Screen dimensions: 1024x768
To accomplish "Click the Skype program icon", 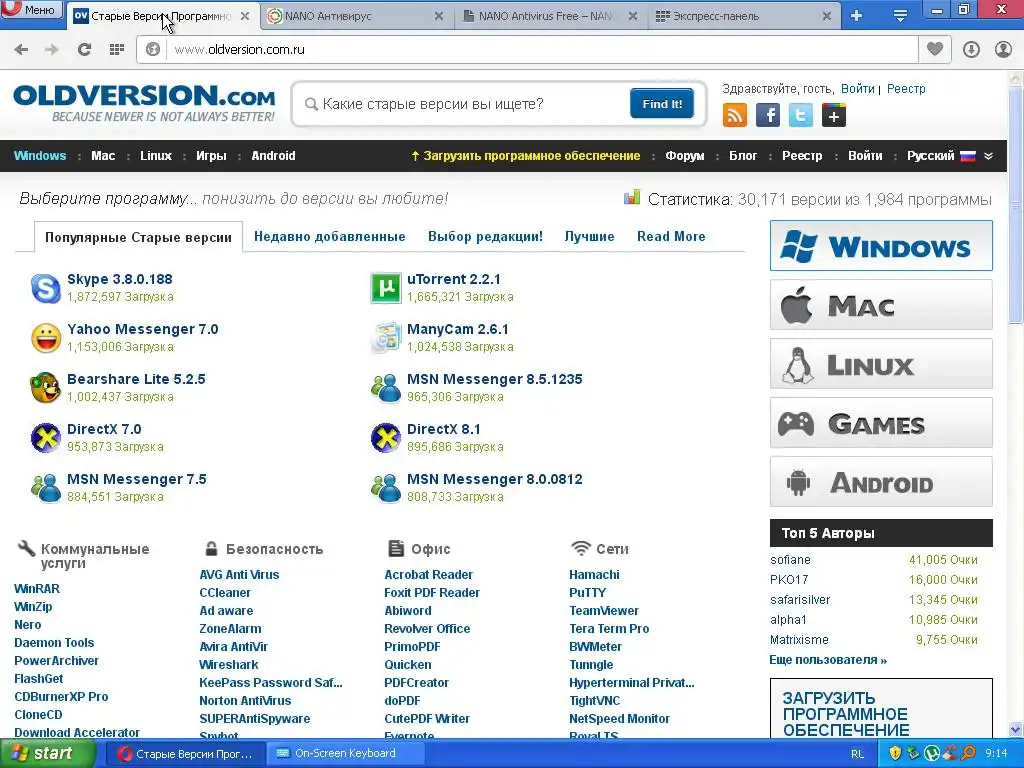I will 46,288.
